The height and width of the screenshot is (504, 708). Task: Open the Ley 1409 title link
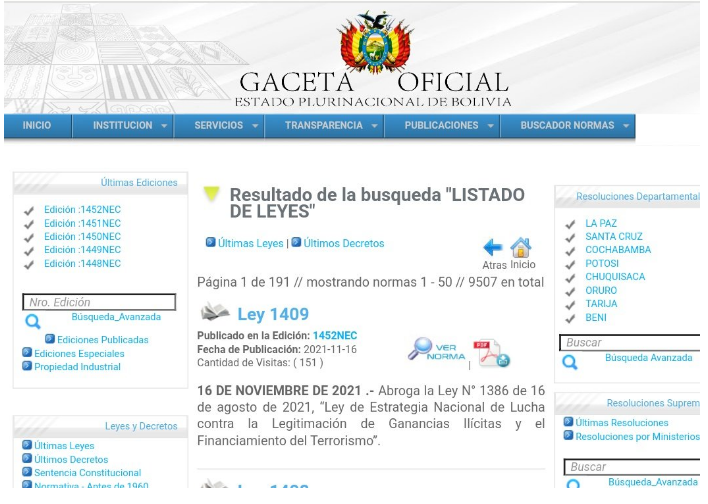pos(273,314)
